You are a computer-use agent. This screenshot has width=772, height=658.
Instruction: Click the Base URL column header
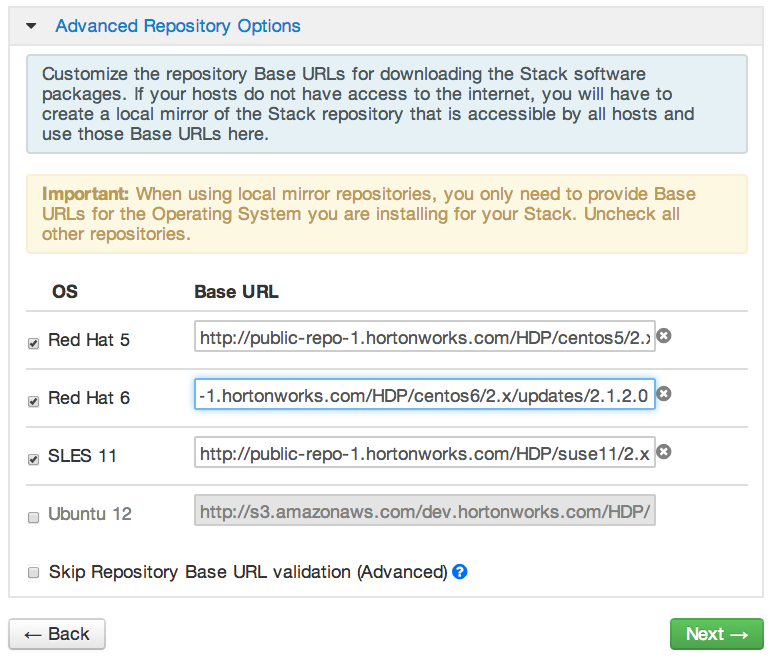[236, 292]
